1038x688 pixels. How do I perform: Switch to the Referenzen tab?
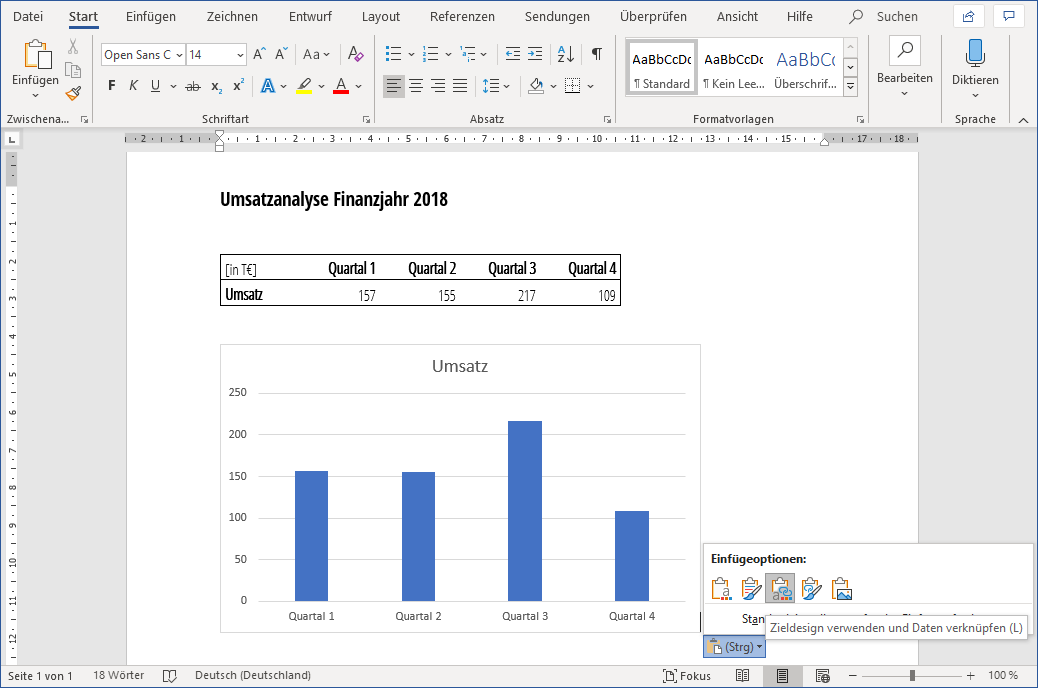tap(462, 17)
